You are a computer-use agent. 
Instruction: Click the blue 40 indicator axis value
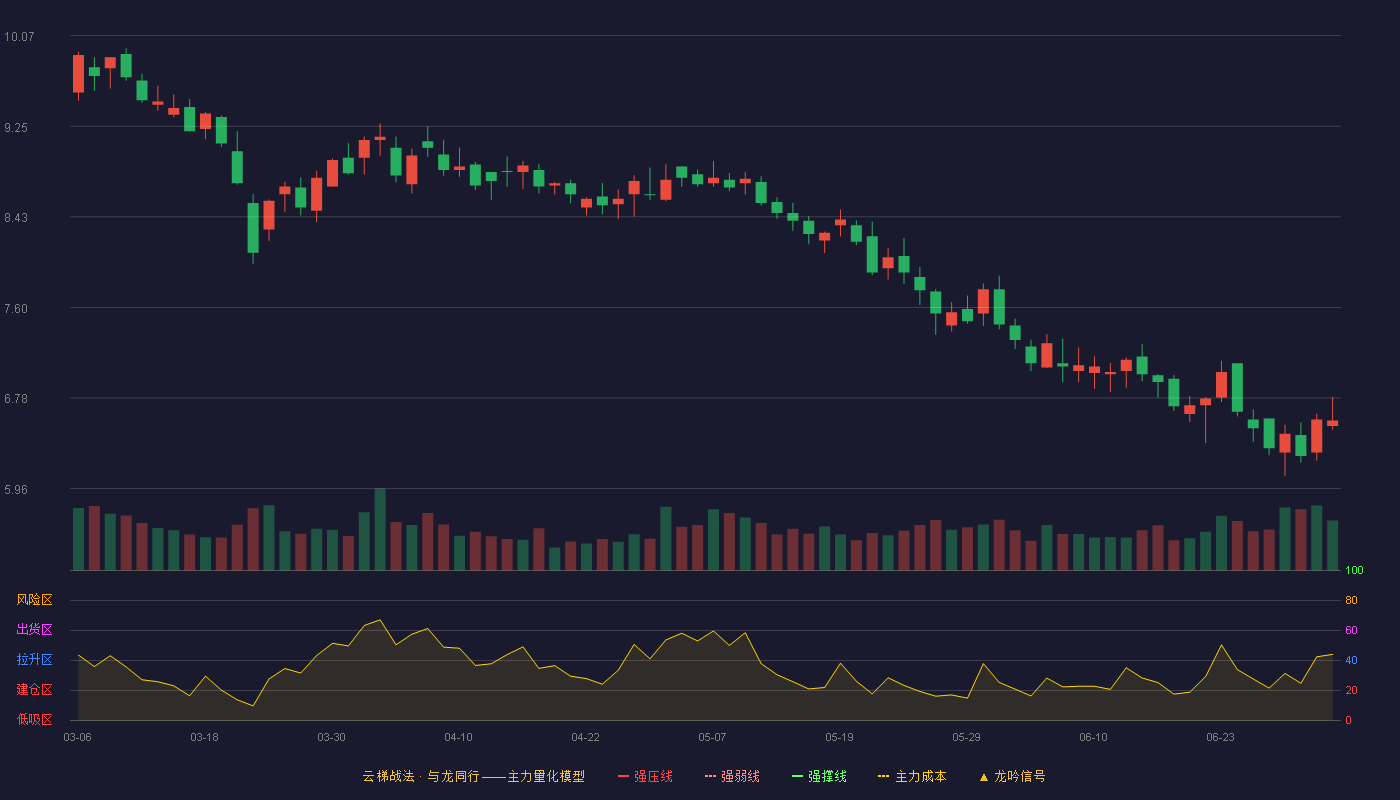(1351, 660)
